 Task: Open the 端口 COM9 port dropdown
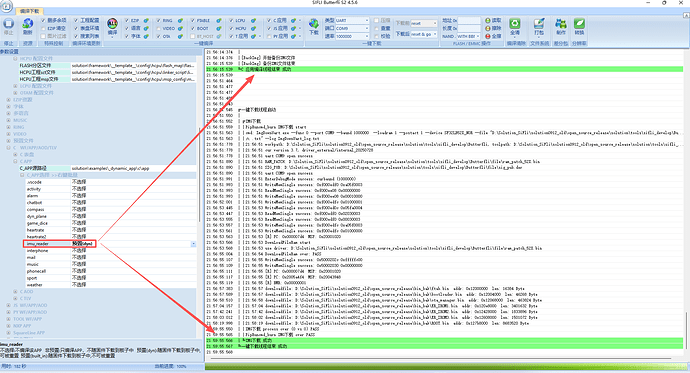pos(367,28)
